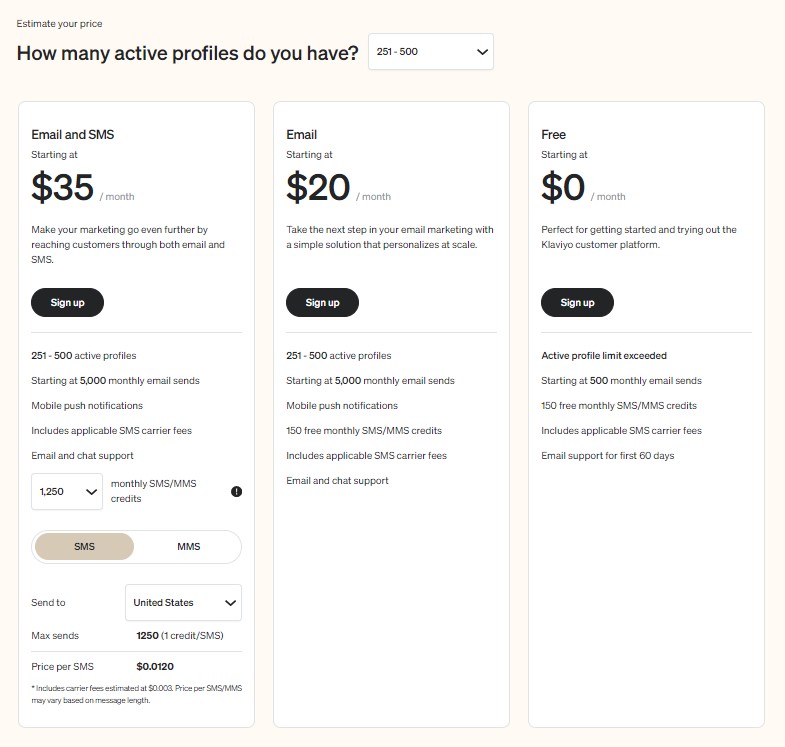Click the carrier fees footnote text

[x=137, y=694]
